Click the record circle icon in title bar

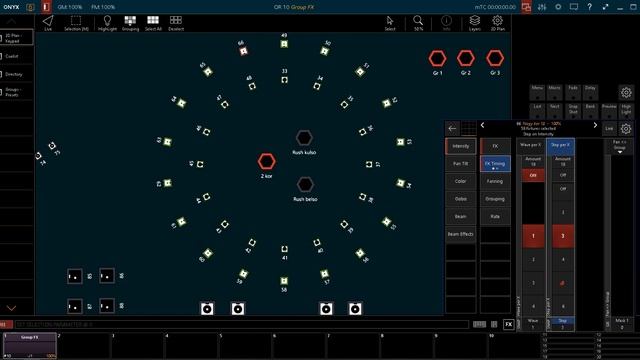pos(558,7)
